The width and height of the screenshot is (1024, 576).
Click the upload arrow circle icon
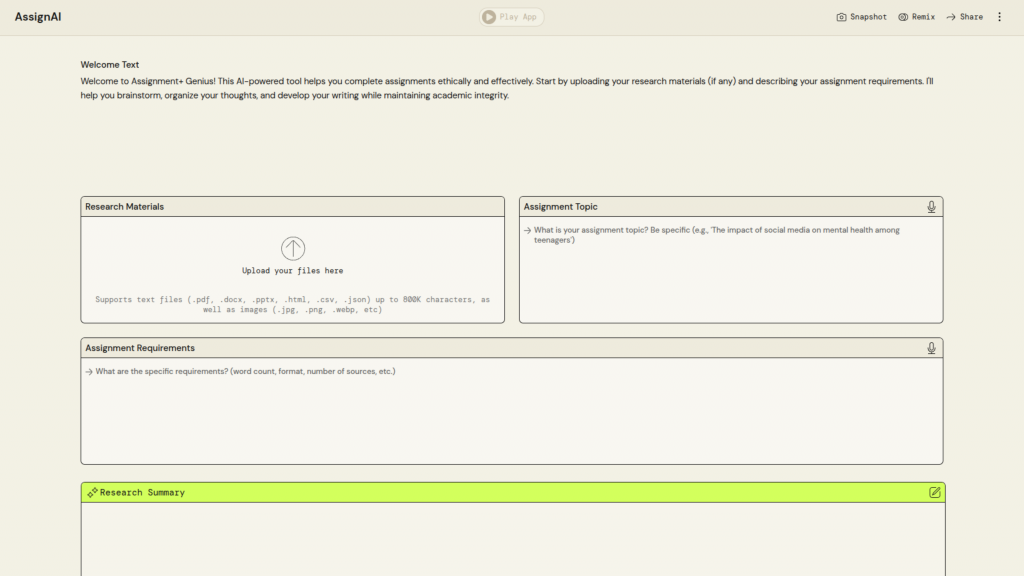293,249
